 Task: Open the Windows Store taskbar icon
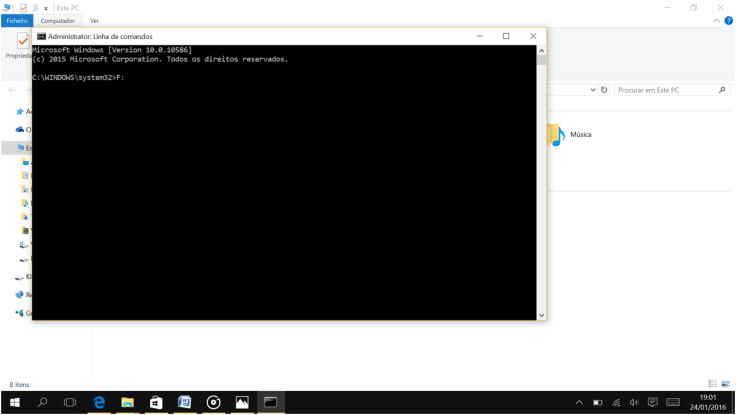[x=156, y=402]
